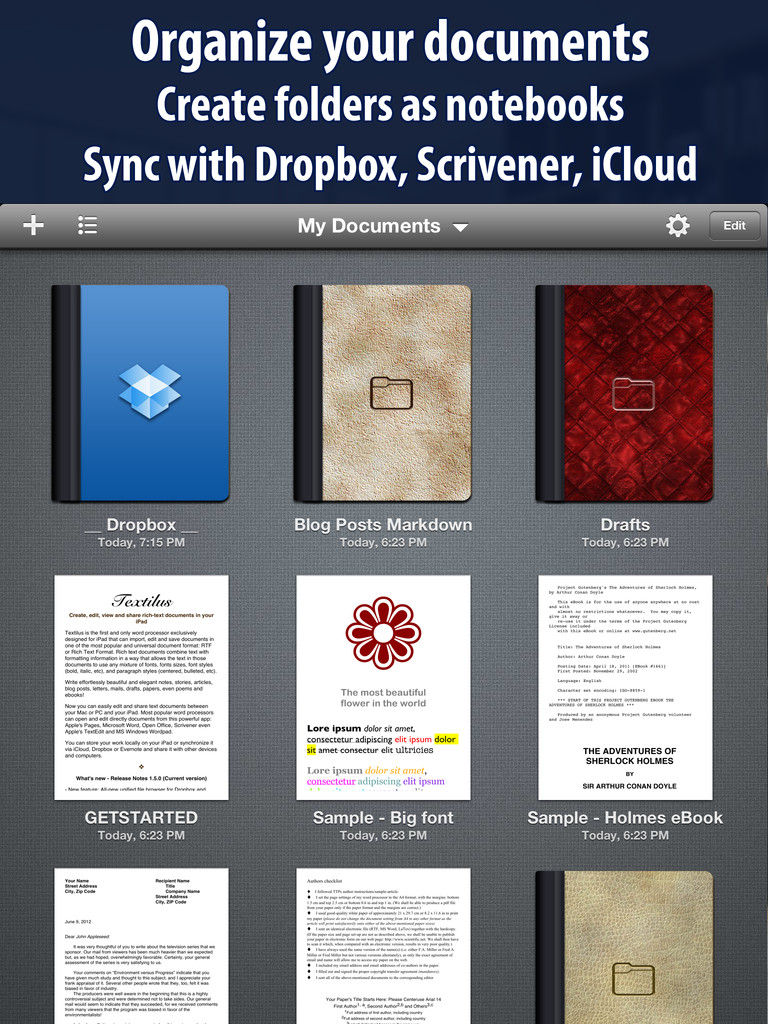The width and height of the screenshot is (768, 1024).
Task: Switch to list view icon
Action: (88, 226)
